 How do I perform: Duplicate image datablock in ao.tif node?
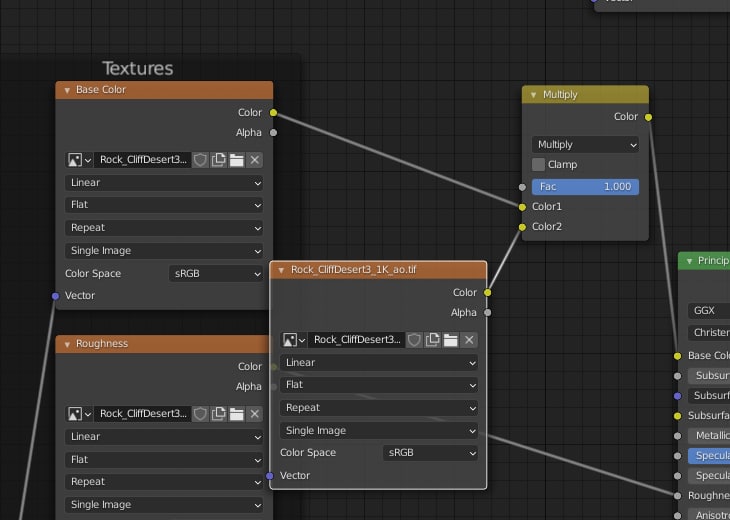point(433,340)
